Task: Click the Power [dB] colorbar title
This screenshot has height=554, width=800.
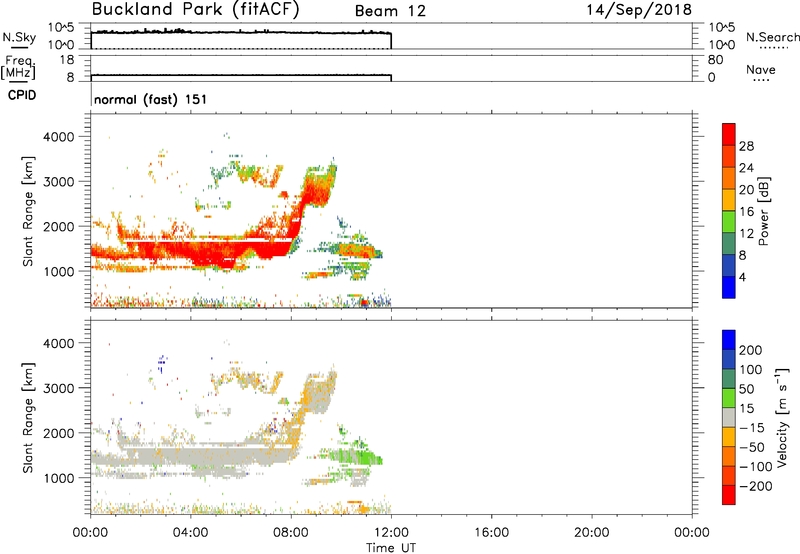Action: click(763, 211)
